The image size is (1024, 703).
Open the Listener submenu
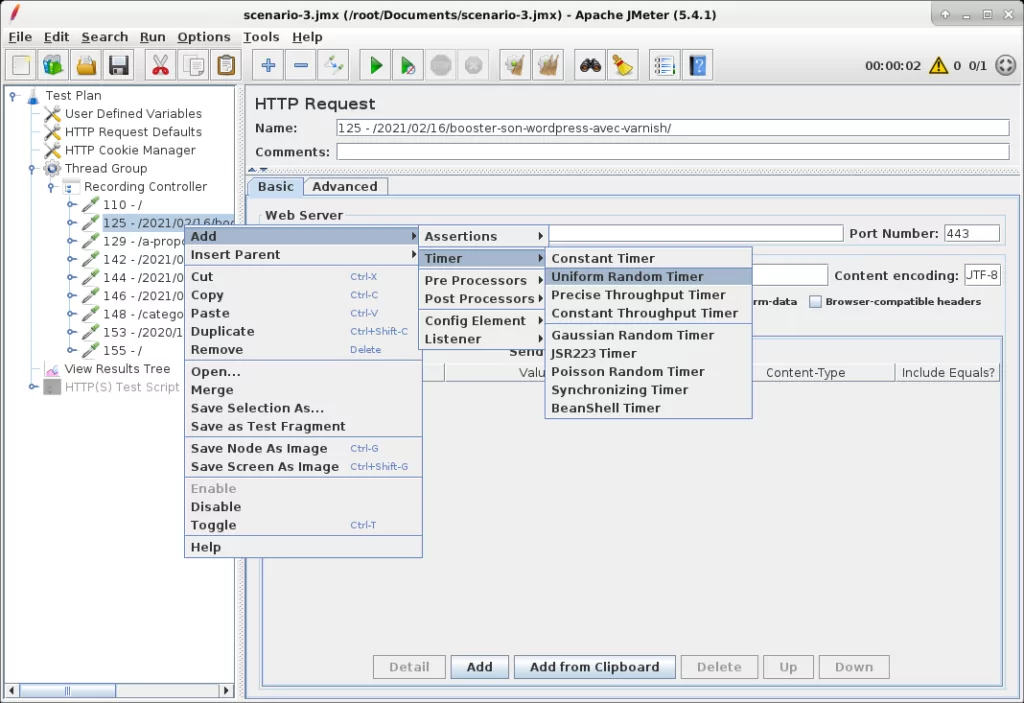[482, 339]
